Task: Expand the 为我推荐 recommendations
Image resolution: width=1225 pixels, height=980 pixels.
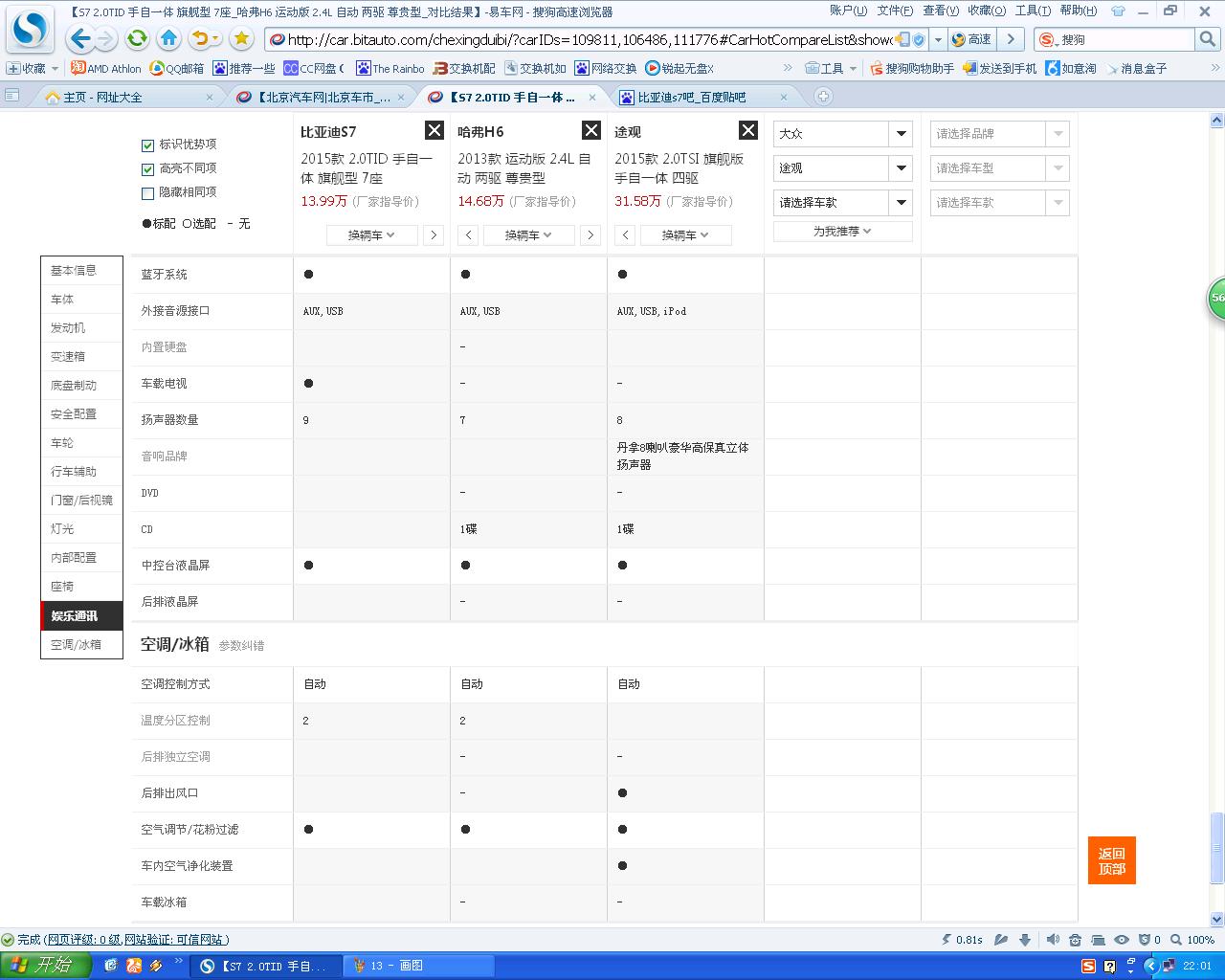Action: pos(843,232)
